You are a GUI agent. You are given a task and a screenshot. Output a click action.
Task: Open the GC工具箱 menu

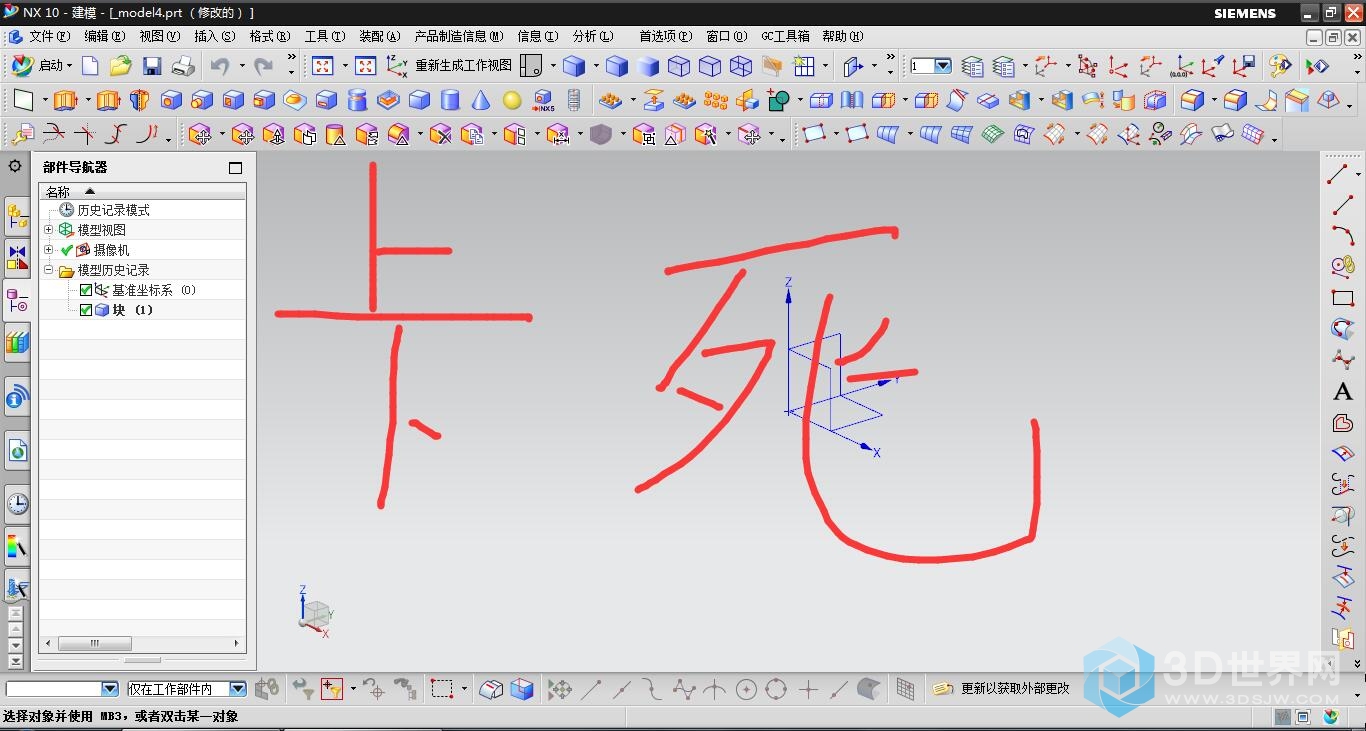coord(786,36)
